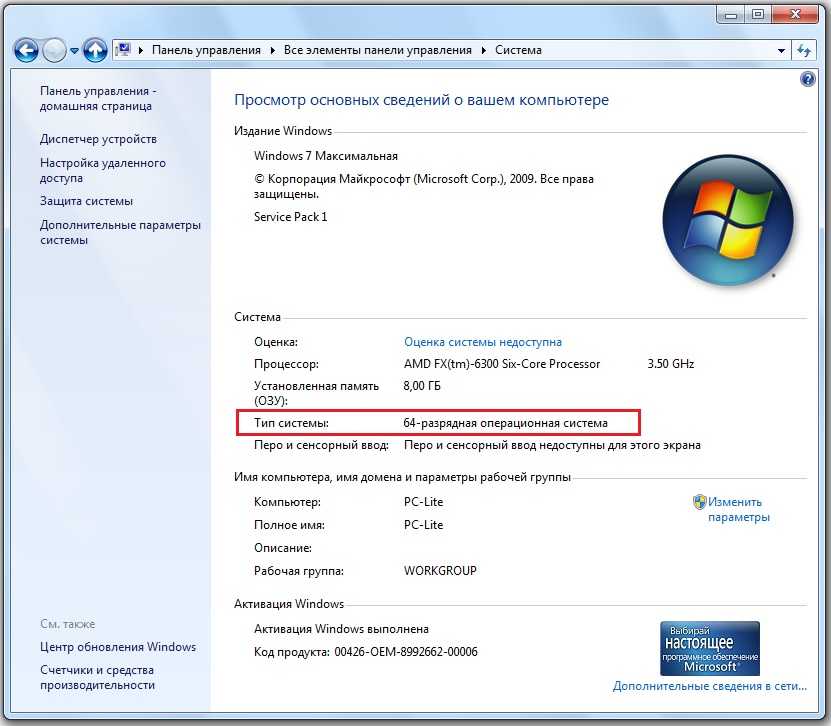Click the genuine Microsoft software badge

[709, 648]
